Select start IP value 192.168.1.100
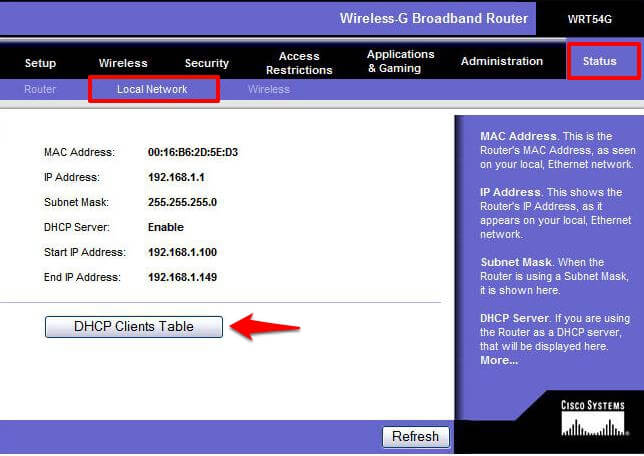 point(182,252)
